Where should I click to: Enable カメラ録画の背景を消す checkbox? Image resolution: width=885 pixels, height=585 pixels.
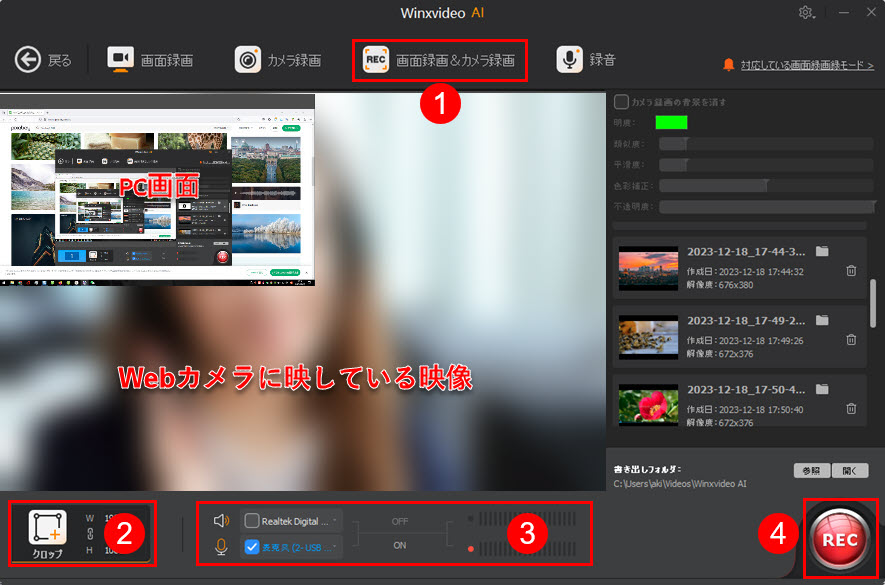(621, 102)
